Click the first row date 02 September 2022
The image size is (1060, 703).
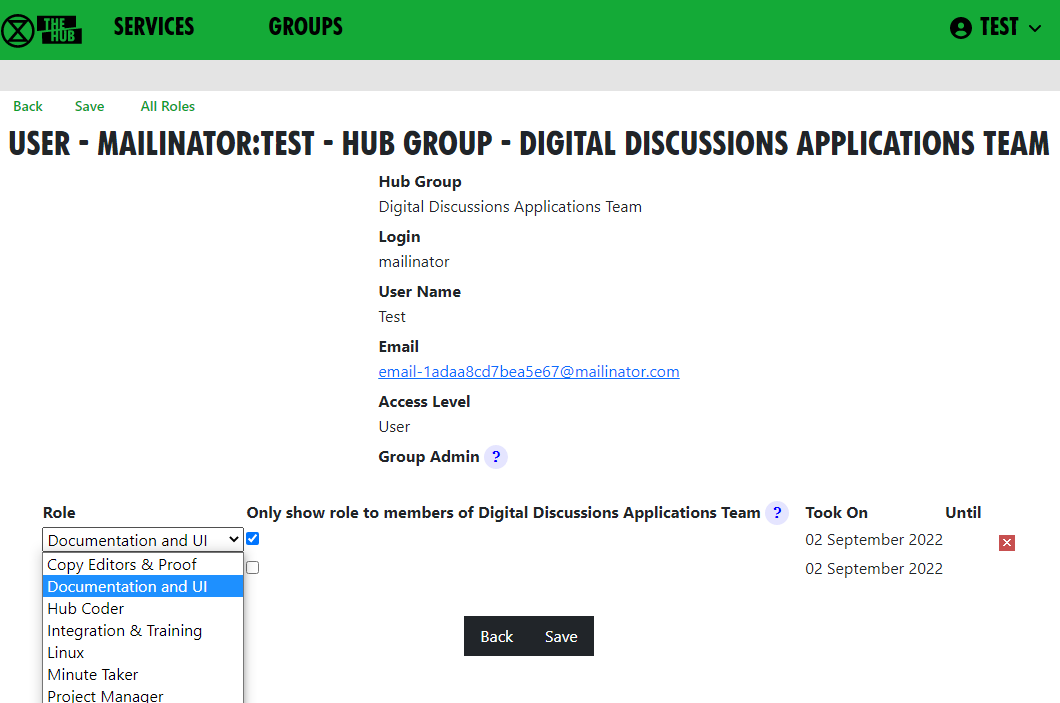point(874,539)
